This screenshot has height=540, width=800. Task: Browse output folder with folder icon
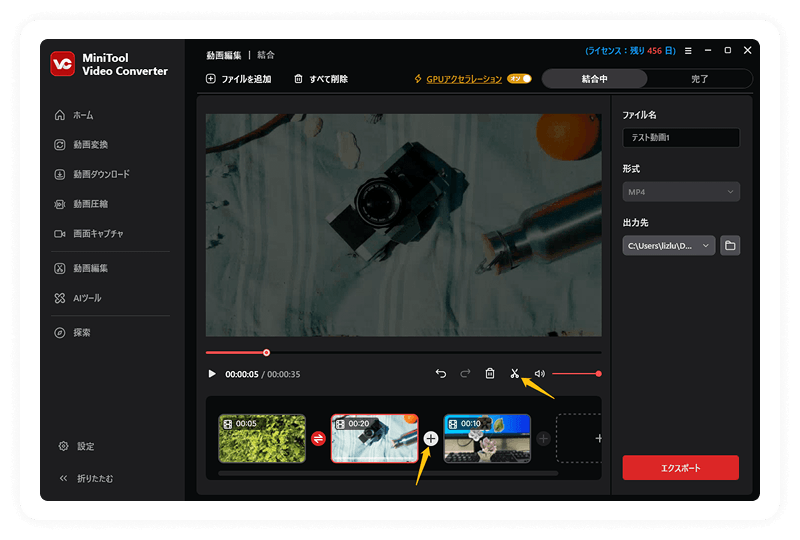(730, 246)
